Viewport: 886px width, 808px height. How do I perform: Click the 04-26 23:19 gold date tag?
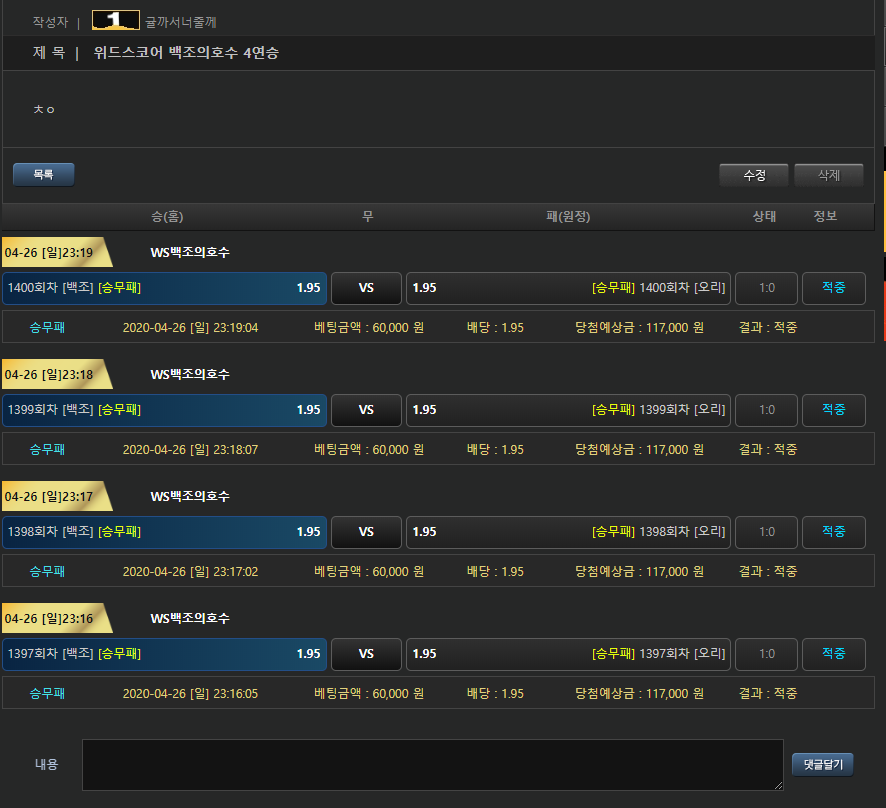(x=52, y=253)
